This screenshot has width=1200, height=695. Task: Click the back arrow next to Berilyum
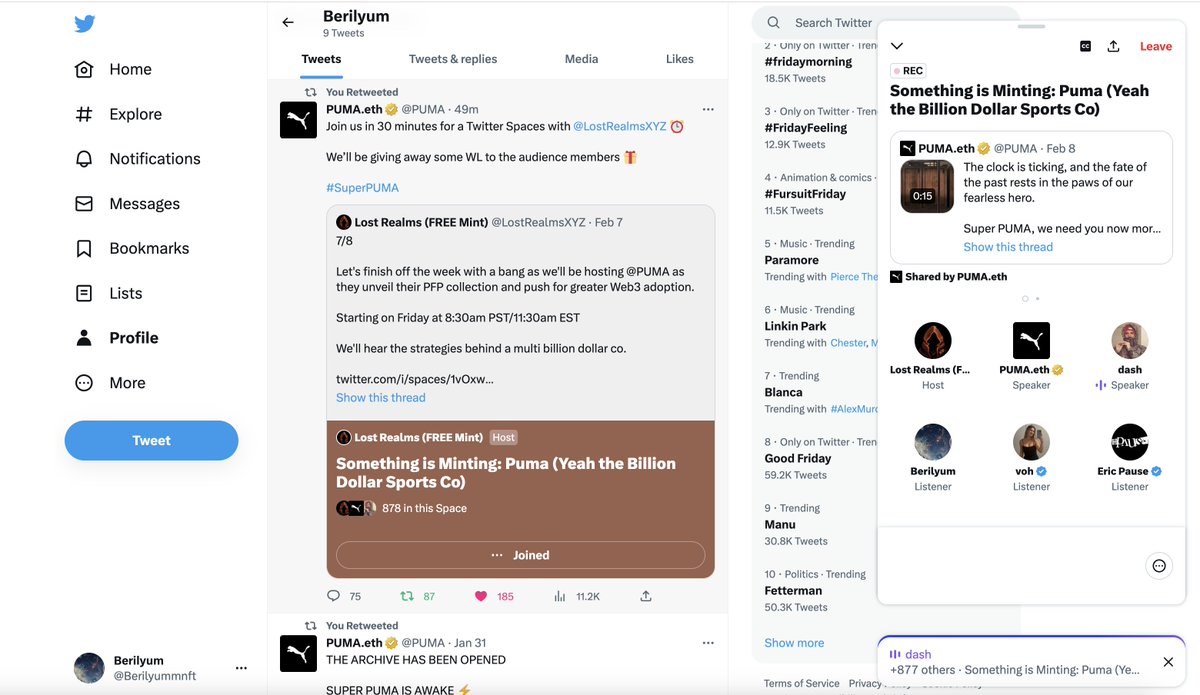pyautogui.click(x=288, y=22)
